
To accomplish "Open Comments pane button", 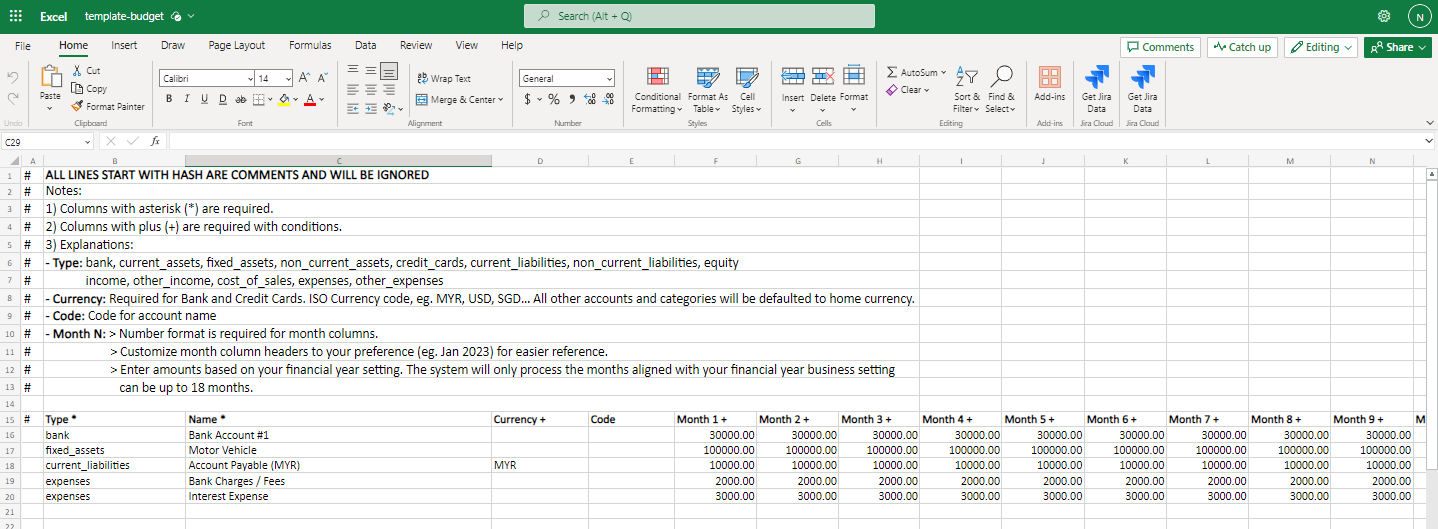I will [x=1160, y=47].
